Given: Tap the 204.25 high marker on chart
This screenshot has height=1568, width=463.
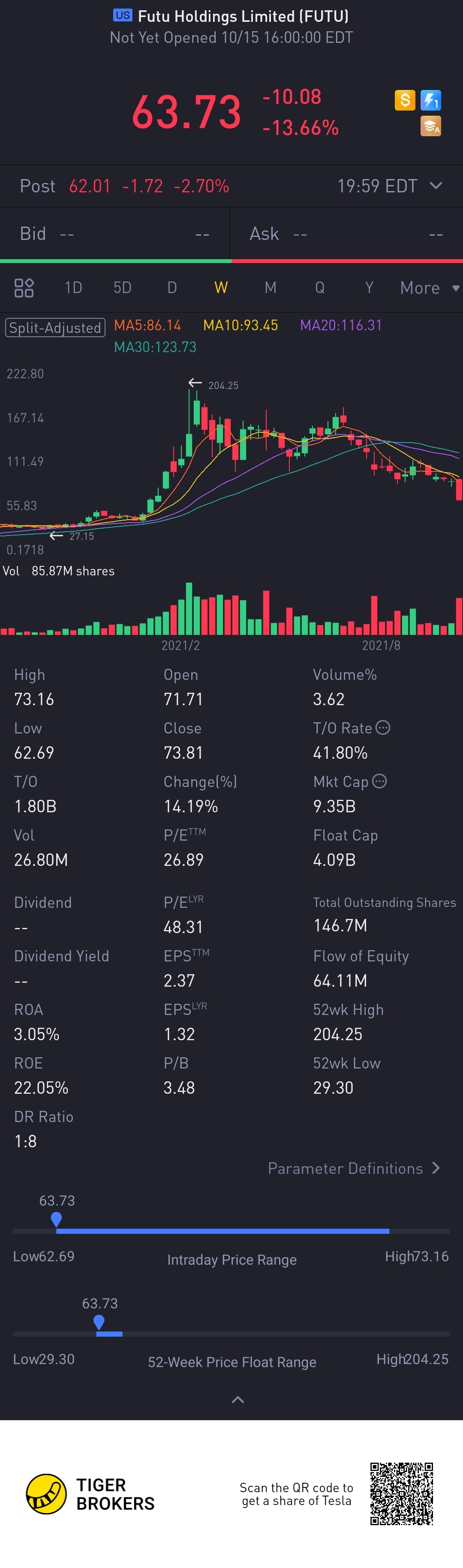Looking at the screenshot, I should tap(214, 384).
